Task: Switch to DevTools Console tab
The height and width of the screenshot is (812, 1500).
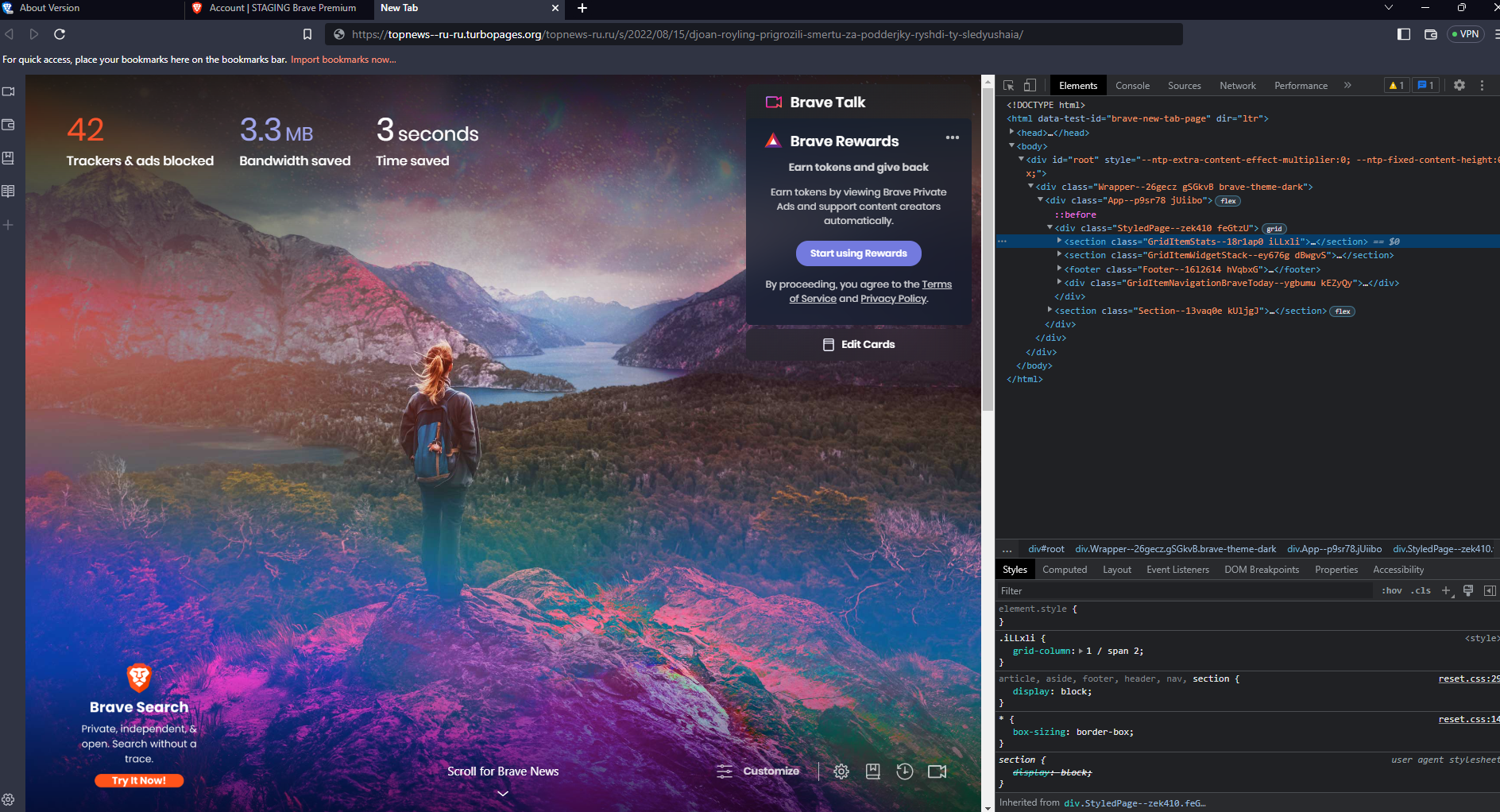Action: pyautogui.click(x=1132, y=86)
